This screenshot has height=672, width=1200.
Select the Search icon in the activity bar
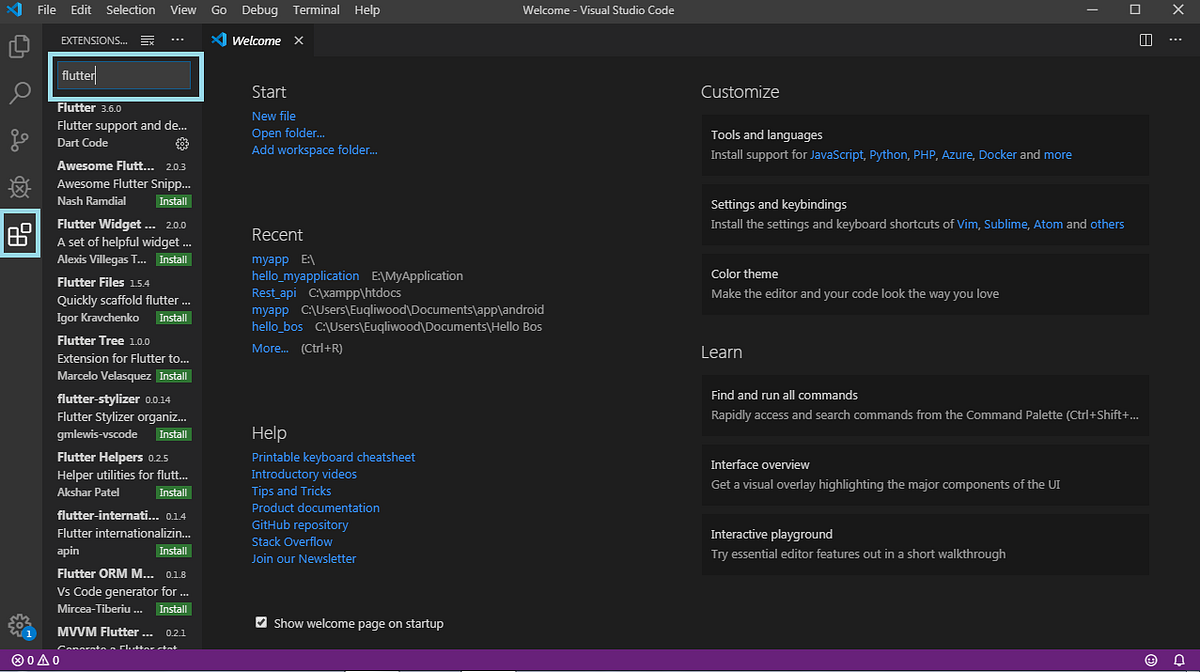coord(19,93)
